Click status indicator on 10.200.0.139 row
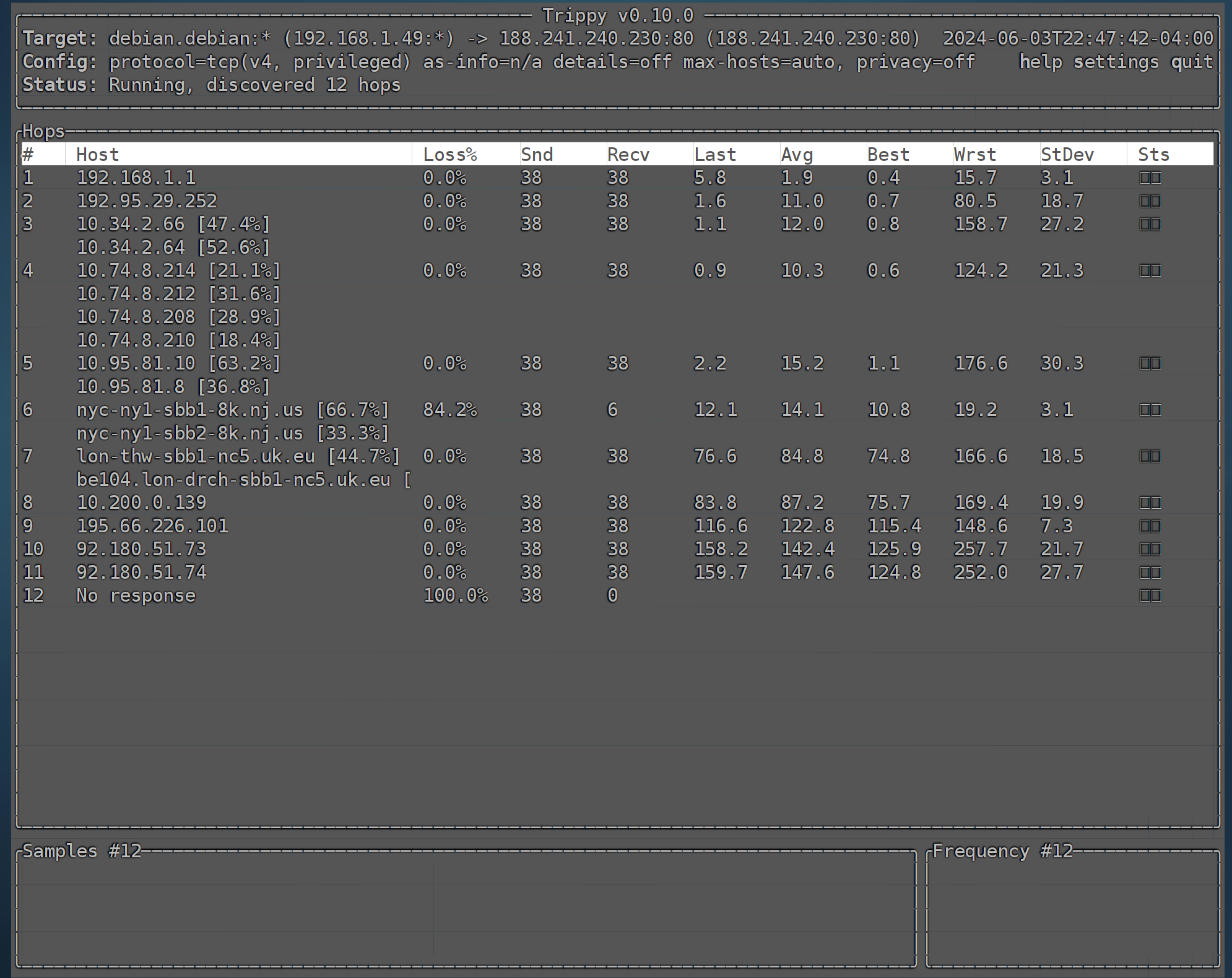 tap(1150, 503)
